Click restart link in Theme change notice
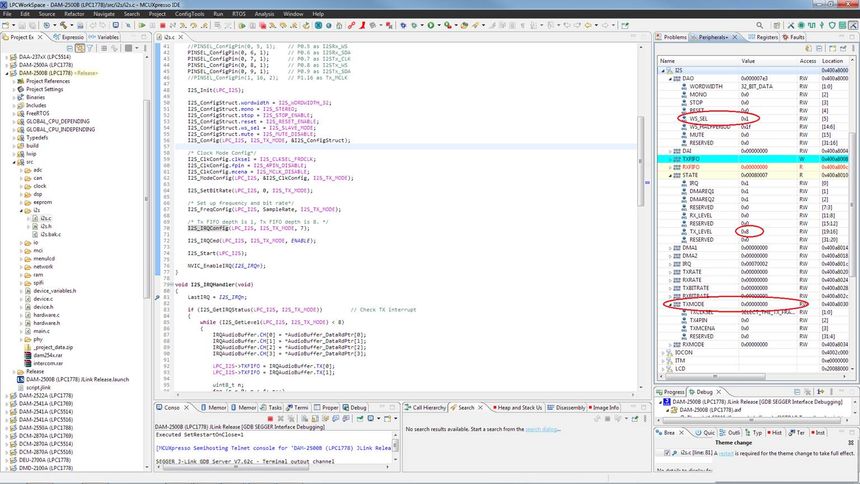The width and height of the screenshot is (860, 484). [726, 453]
